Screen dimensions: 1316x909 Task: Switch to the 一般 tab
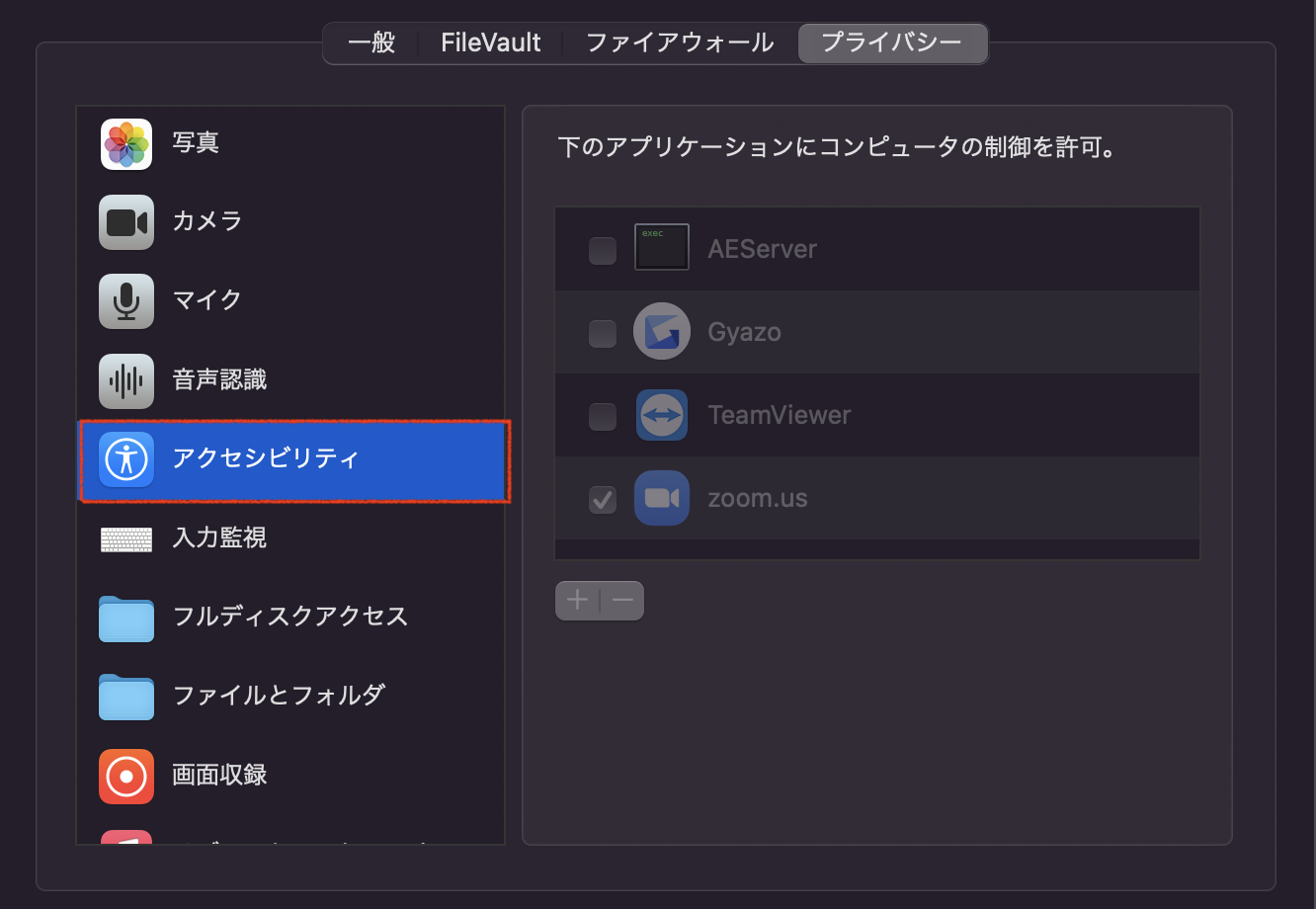tap(372, 42)
